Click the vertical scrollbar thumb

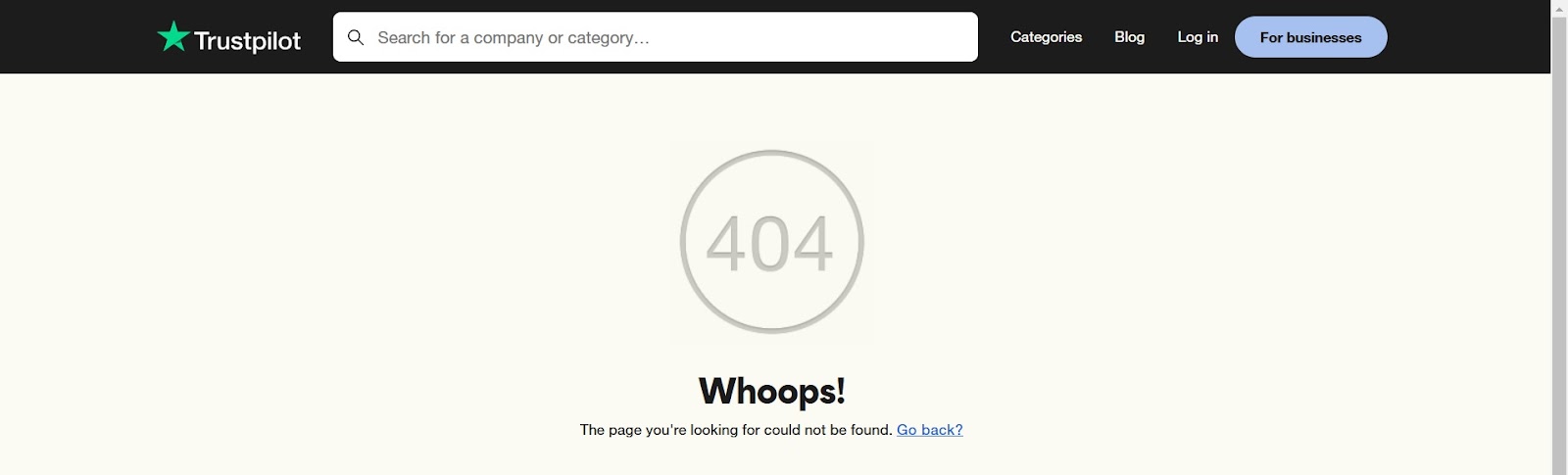(1559, 246)
